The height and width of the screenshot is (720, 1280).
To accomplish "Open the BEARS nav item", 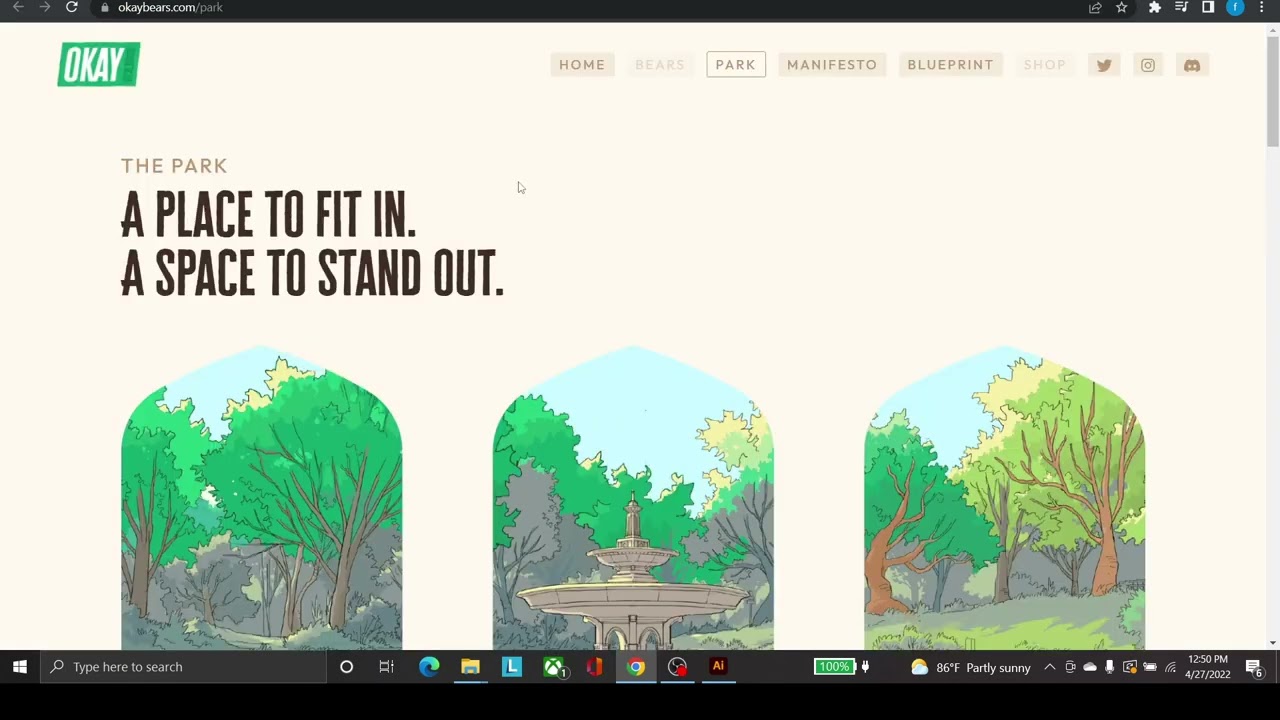I will point(660,65).
